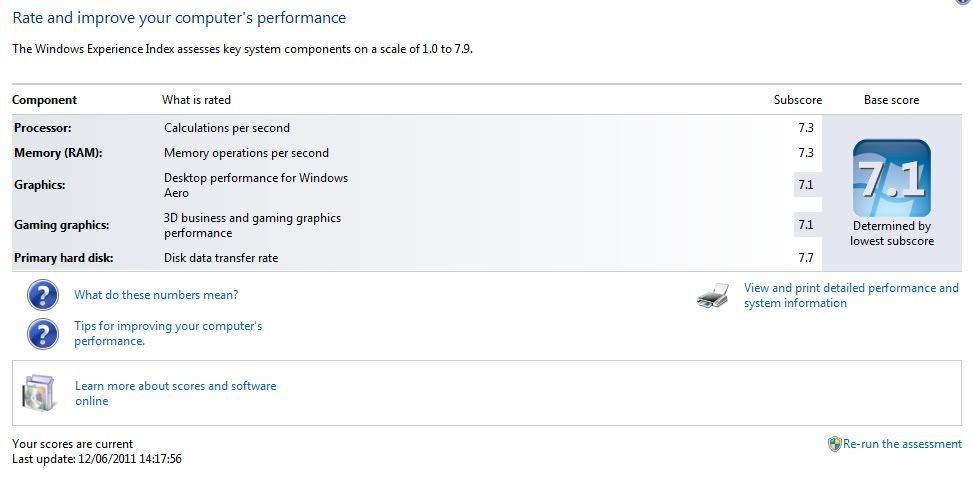Click the printer icon for detailed performance info
This screenshot has width=973, height=483.
[x=713, y=296]
